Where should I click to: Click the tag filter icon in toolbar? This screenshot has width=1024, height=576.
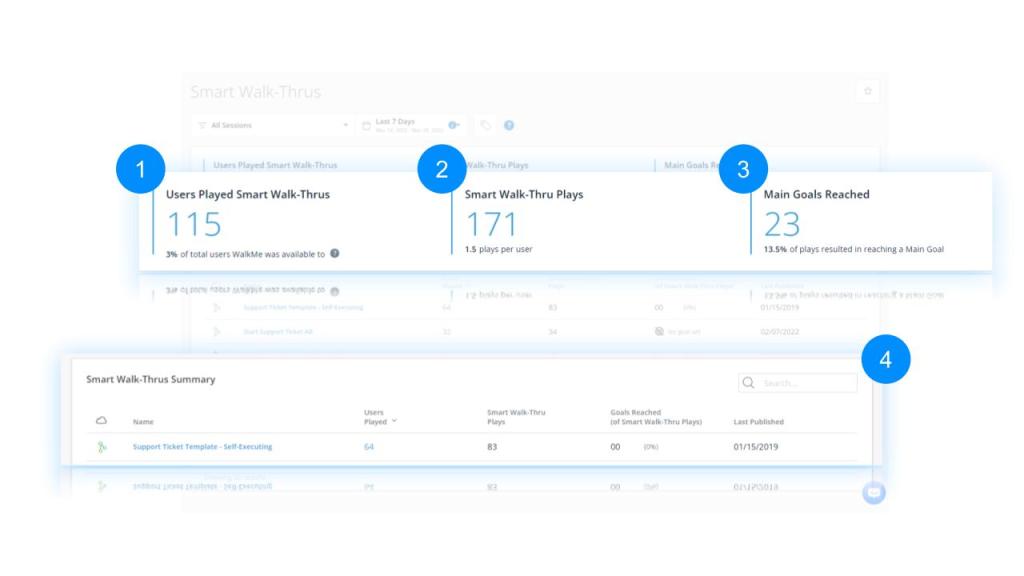[486, 125]
